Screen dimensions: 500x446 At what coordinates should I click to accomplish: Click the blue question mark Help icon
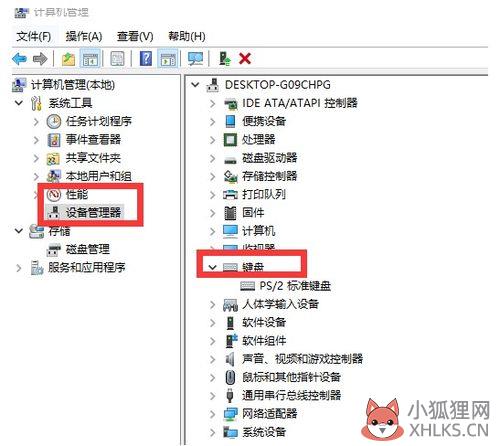[146, 59]
